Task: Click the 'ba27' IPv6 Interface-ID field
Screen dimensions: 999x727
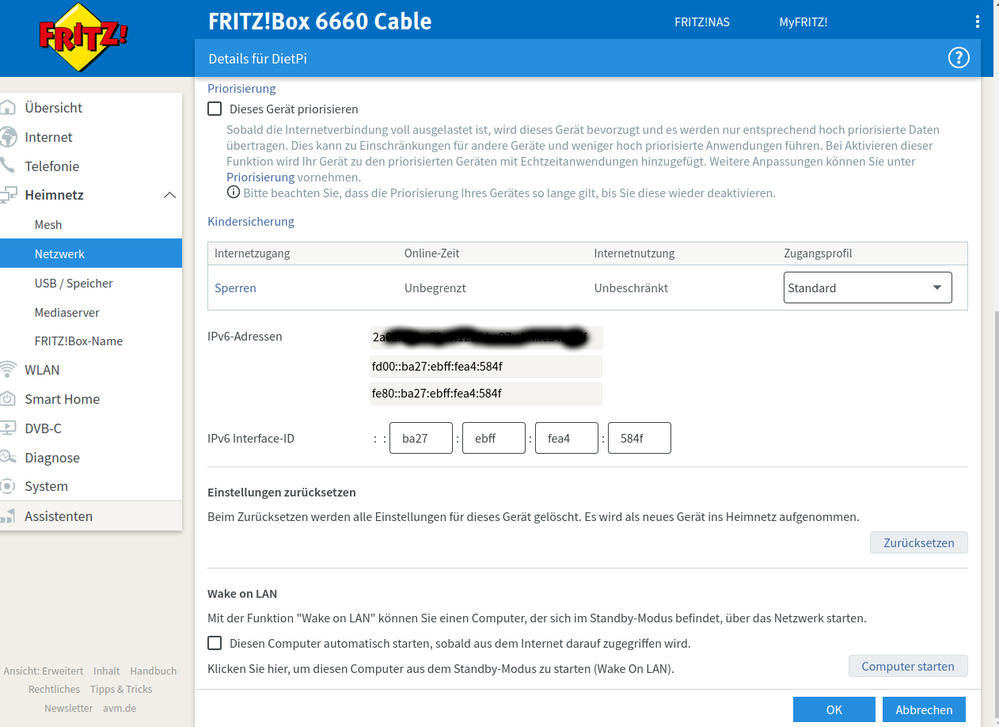Action: (420, 438)
